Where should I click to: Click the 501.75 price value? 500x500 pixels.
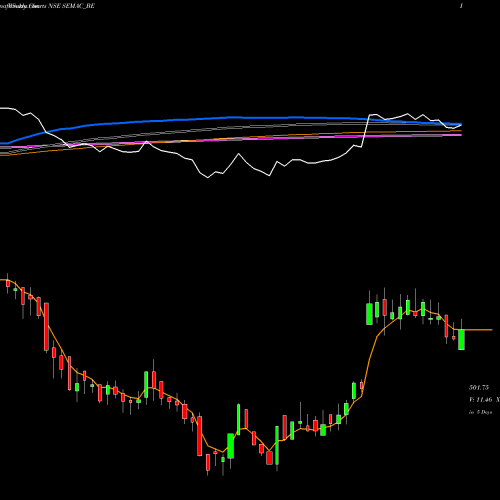pos(479,387)
